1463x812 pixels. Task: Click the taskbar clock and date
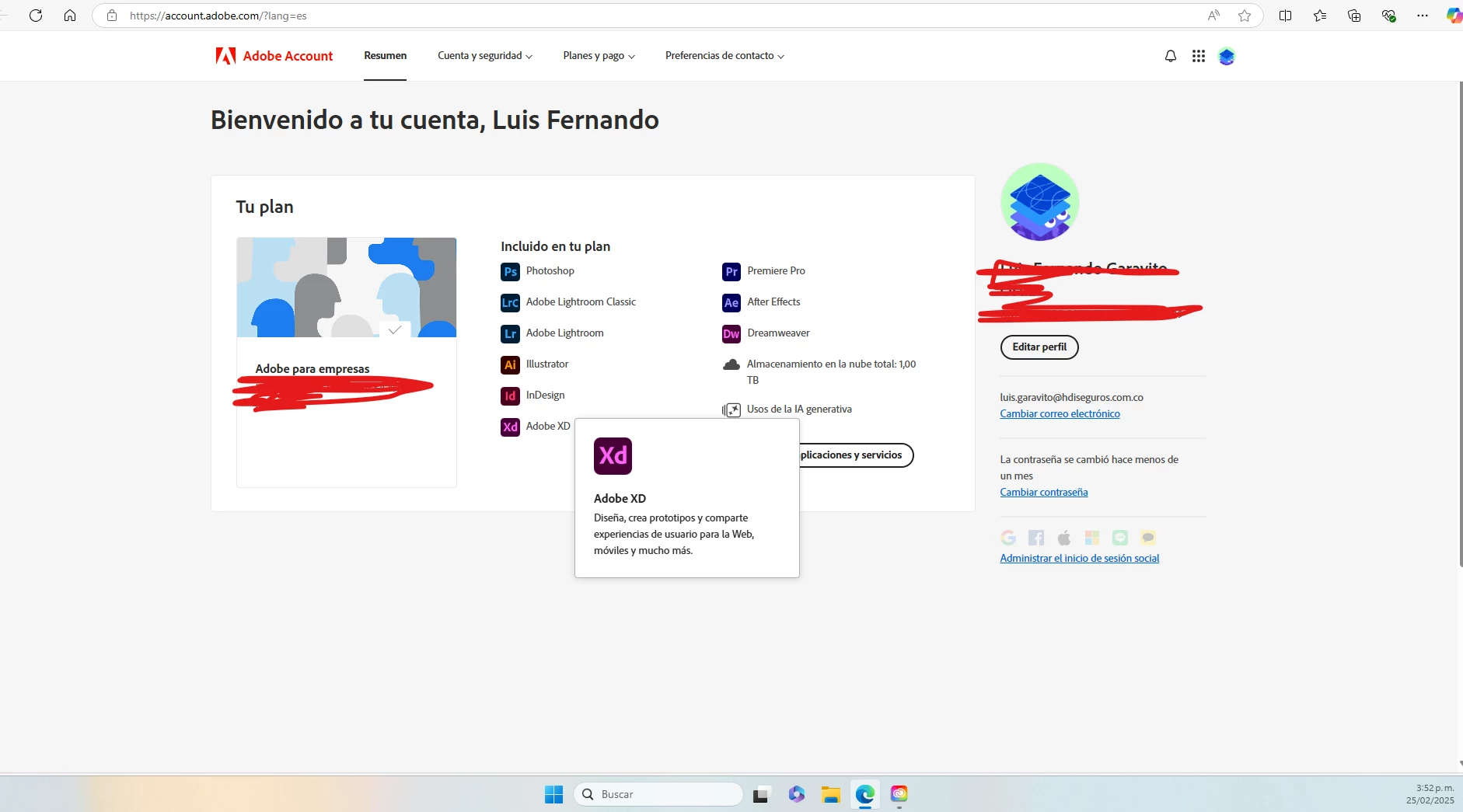[x=1430, y=794]
